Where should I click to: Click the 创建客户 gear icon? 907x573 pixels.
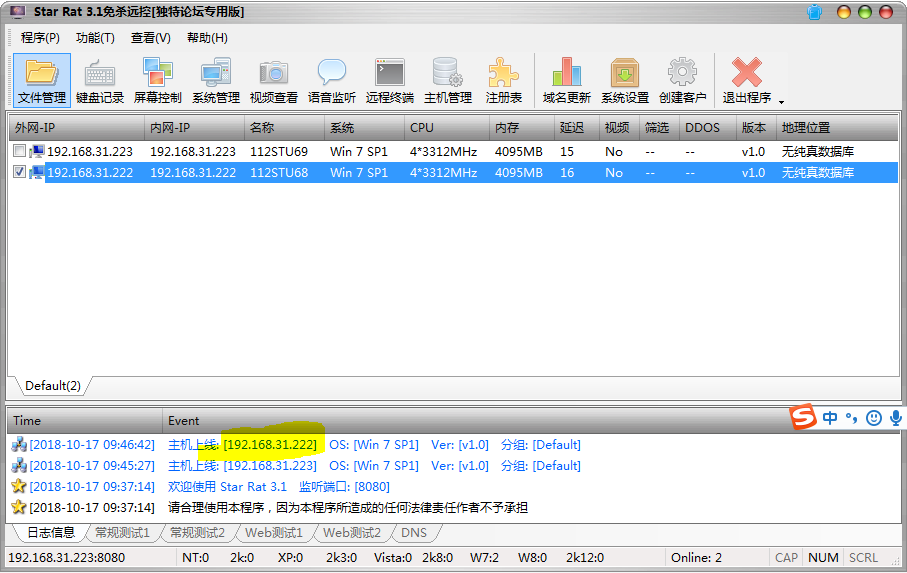tap(682, 72)
